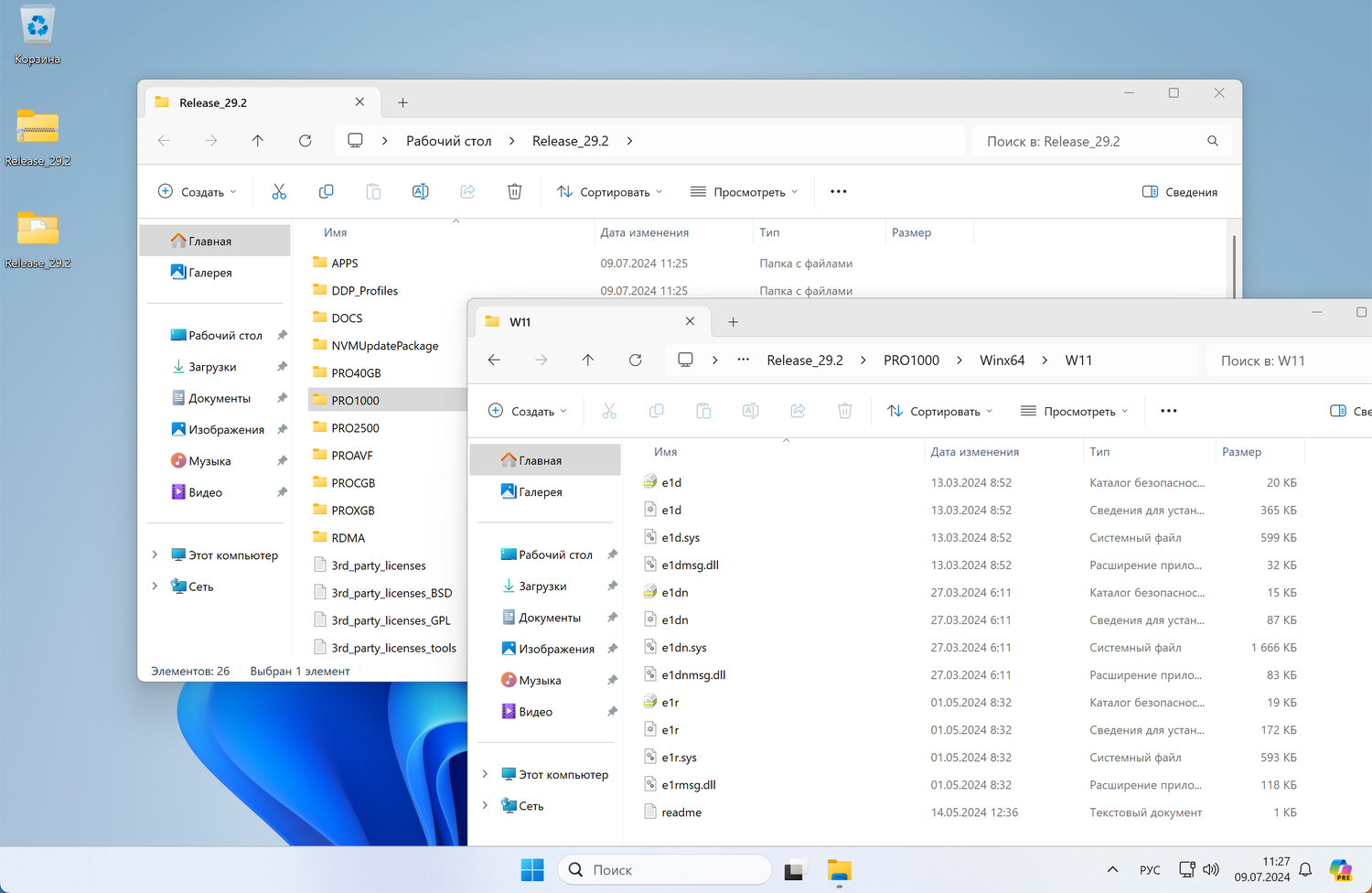Go up one level from W11 folder

point(588,360)
